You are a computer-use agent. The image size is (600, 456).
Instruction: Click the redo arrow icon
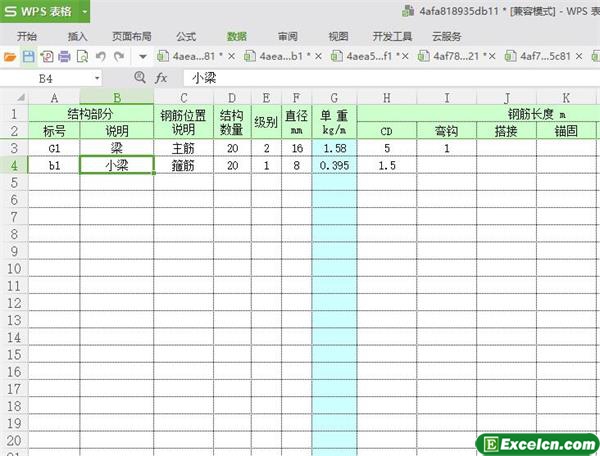pyautogui.click(x=119, y=57)
